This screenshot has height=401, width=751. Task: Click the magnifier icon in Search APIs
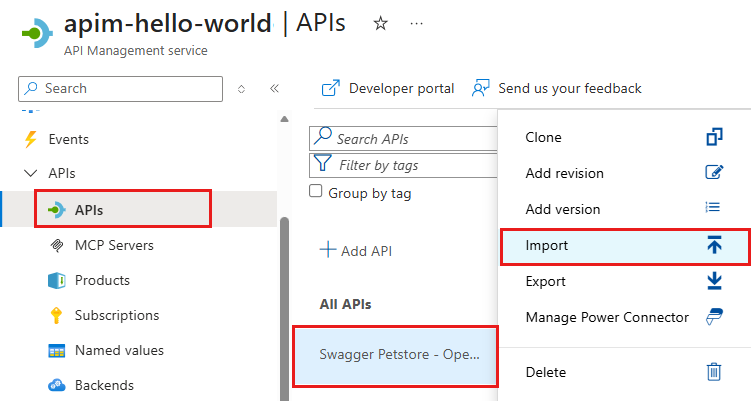322,136
